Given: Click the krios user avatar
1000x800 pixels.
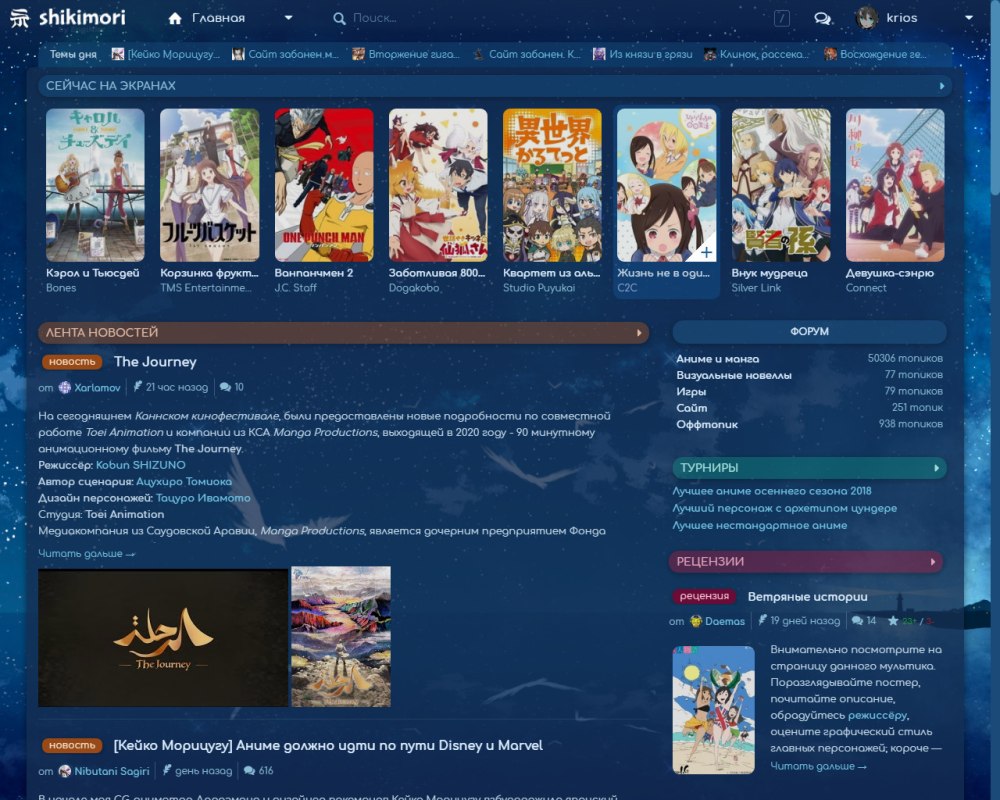Looking at the screenshot, I should tap(867, 18).
